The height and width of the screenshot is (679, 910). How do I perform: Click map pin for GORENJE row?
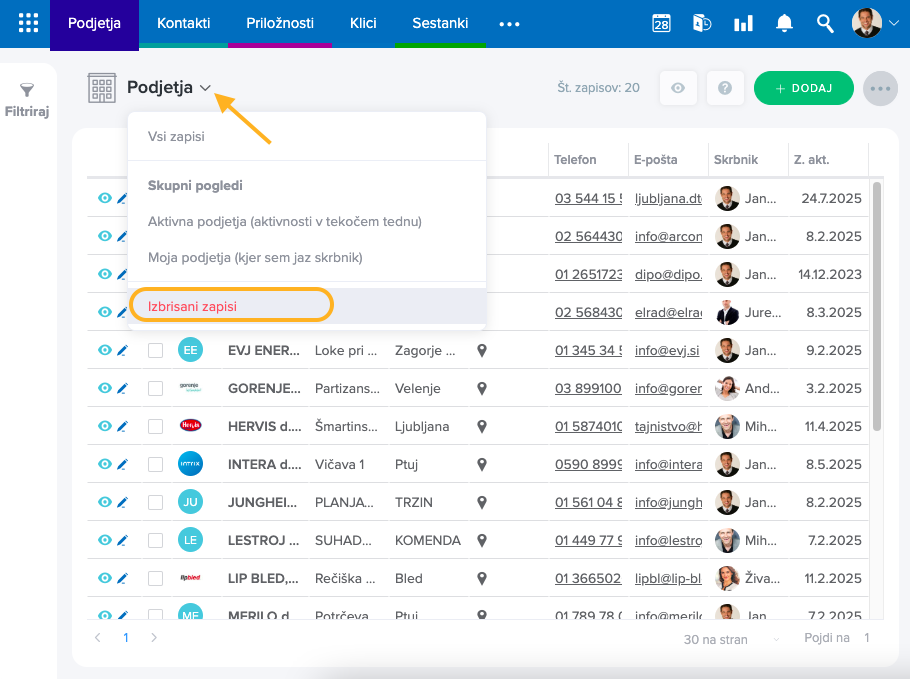pyautogui.click(x=481, y=388)
